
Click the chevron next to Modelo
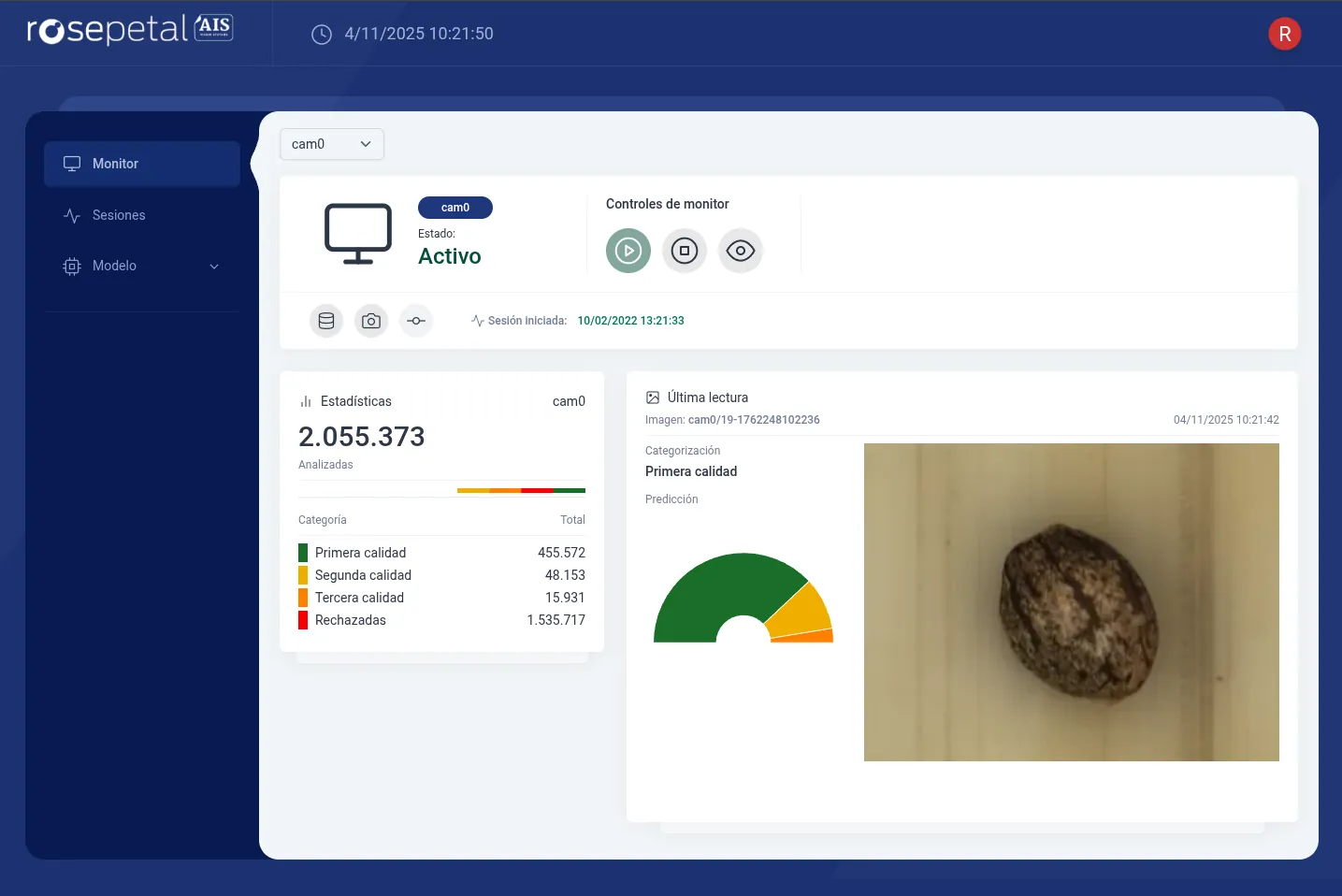pyautogui.click(x=214, y=267)
